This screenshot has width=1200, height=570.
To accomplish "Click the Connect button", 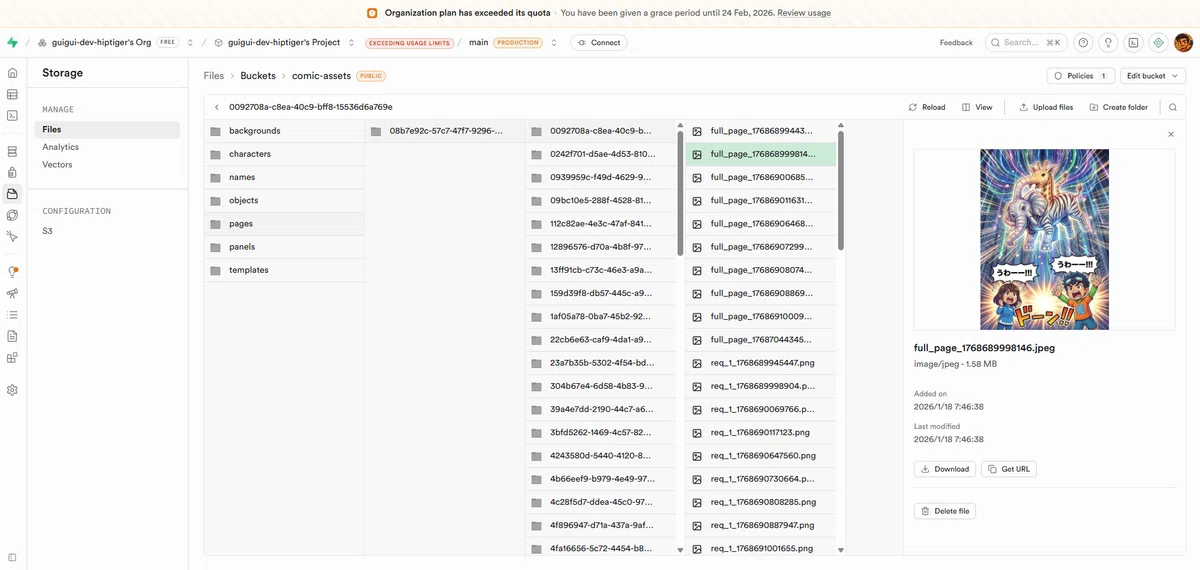I will click(x=598, y=43).
